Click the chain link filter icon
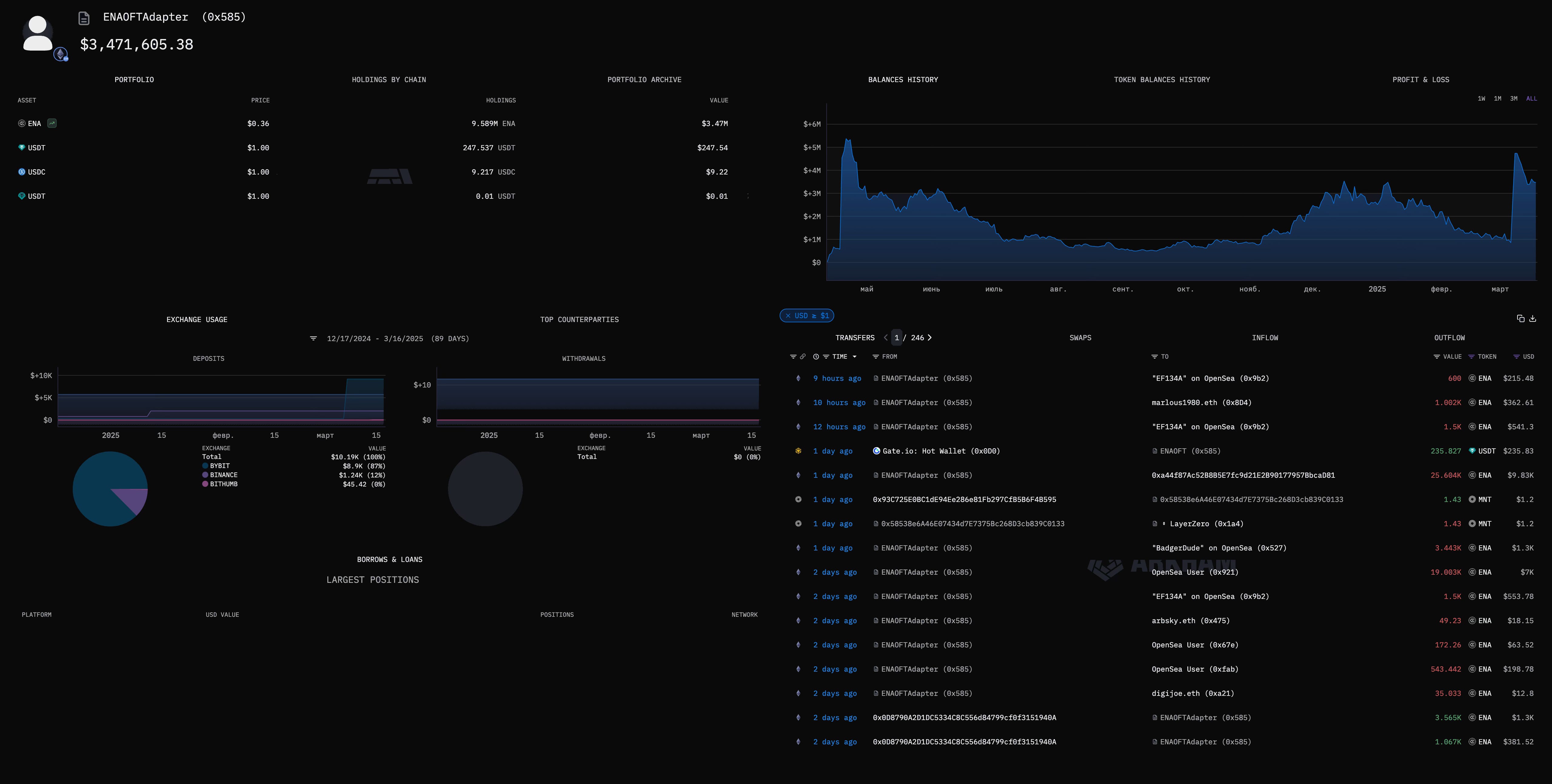This screenshot has width=1552, height=784. click(802, 357)
